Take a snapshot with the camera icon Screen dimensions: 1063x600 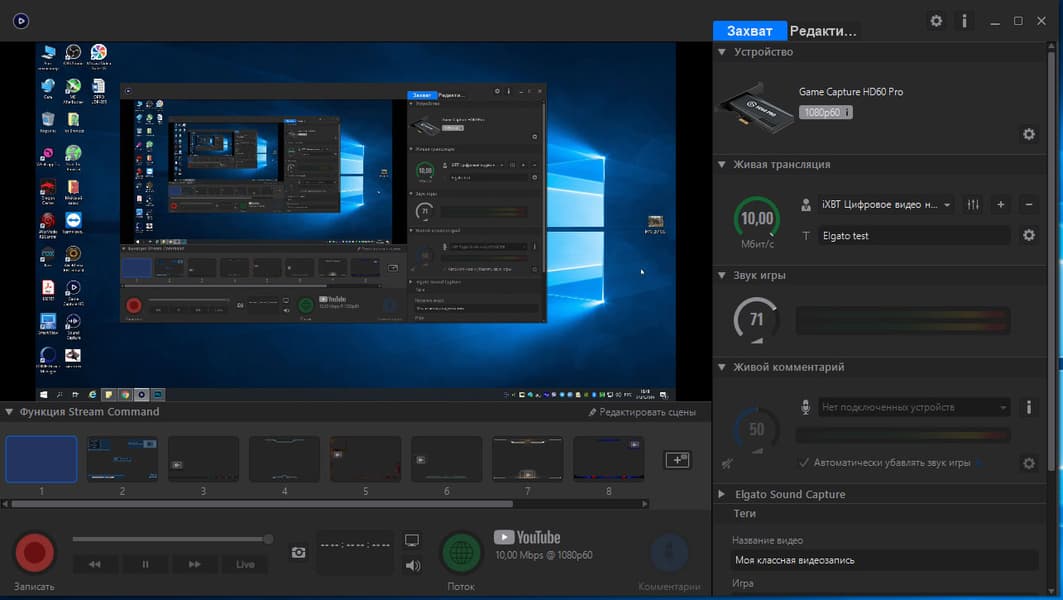(298, 553)
